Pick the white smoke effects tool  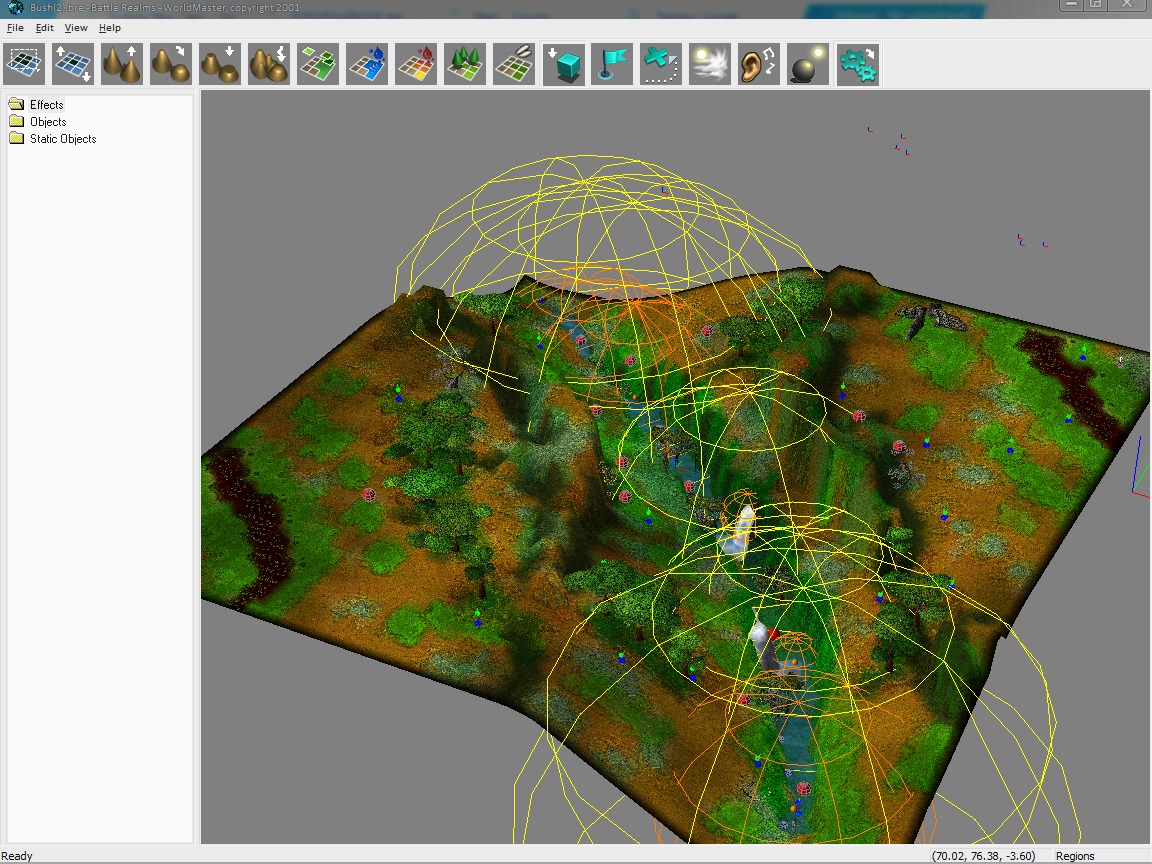pyautogui.click(x=710, y=64)
